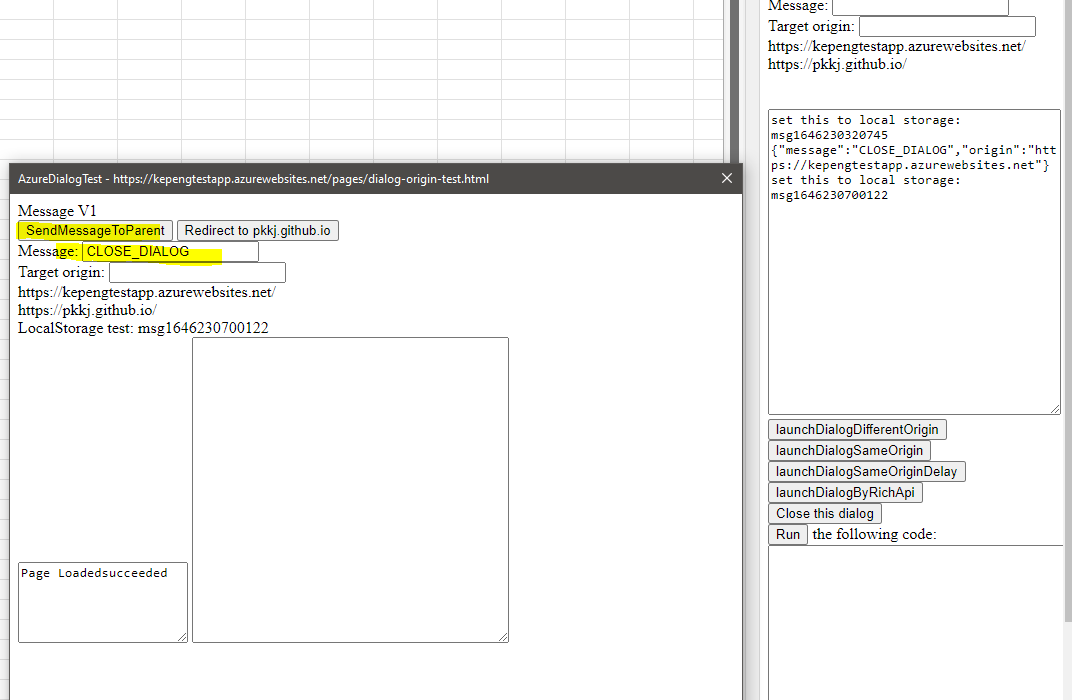This screenshot has height=700, width=1072.
Task: Click the SendMessageToParent button
Action: [x=93, y=230]
